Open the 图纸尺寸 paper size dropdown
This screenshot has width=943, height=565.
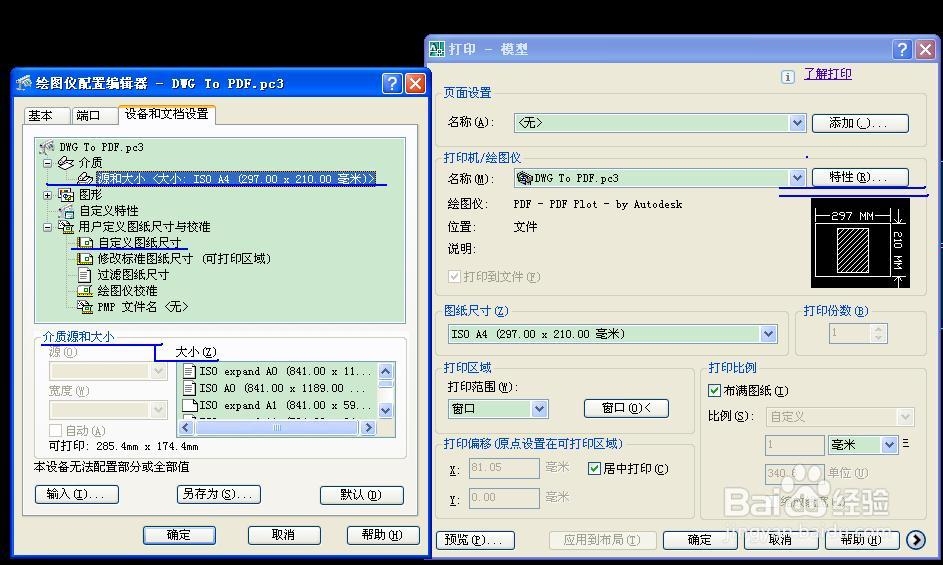(768, 334)
